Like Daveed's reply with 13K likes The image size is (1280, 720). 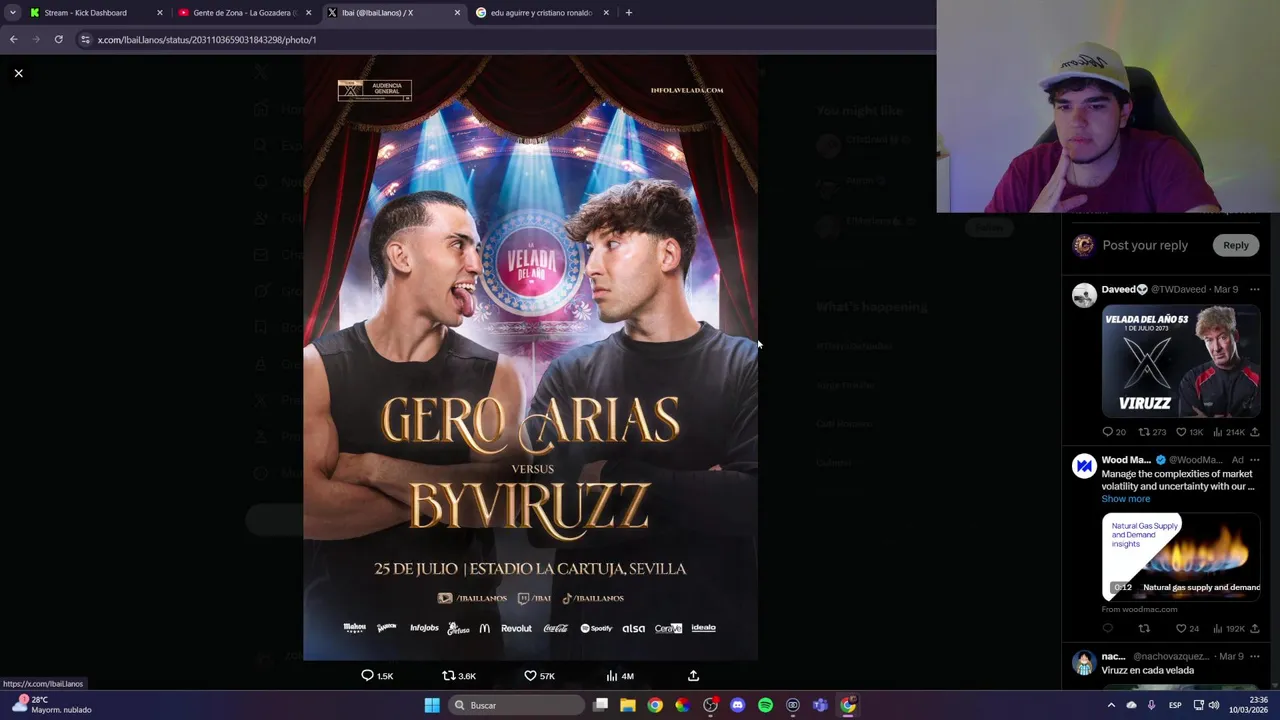pyautogui.click(x=1189, y=432)
